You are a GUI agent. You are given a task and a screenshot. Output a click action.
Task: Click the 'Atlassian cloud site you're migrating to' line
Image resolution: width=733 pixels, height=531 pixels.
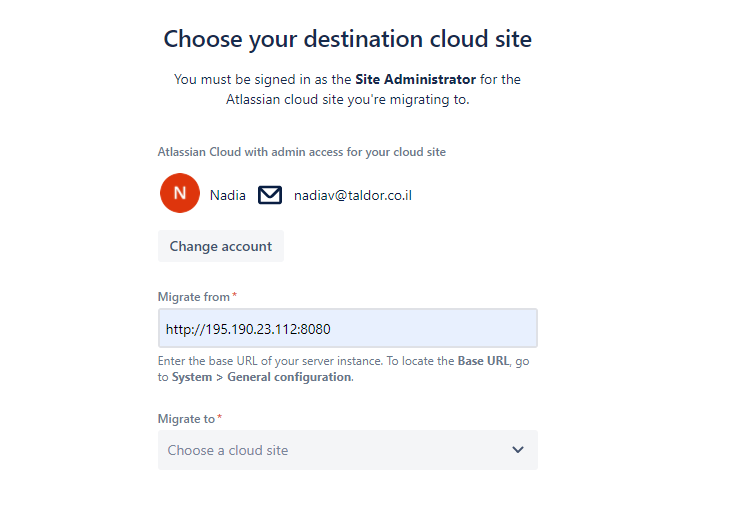pos(347,100)
